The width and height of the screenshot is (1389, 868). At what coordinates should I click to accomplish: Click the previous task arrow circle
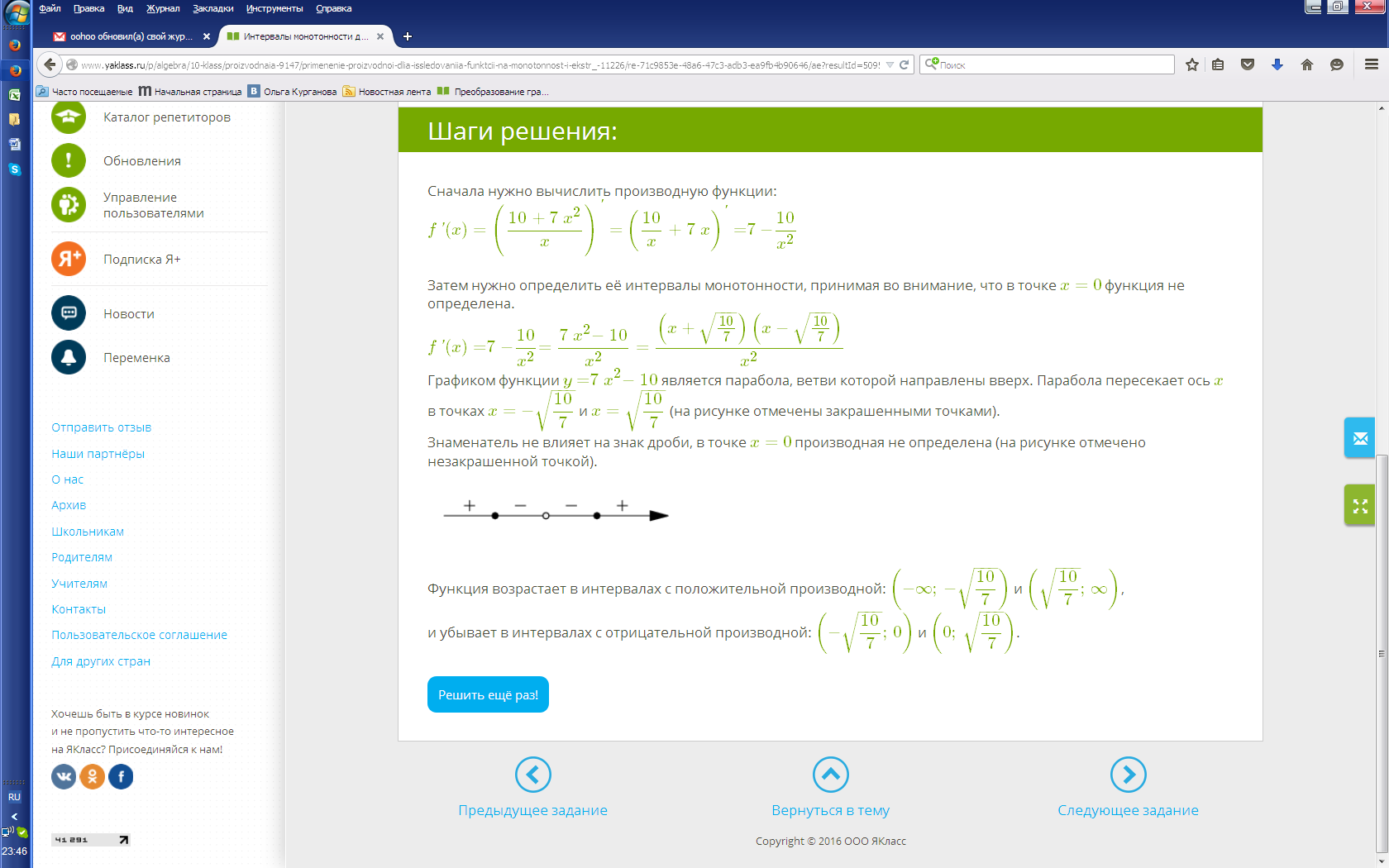(x=533, y=775)
